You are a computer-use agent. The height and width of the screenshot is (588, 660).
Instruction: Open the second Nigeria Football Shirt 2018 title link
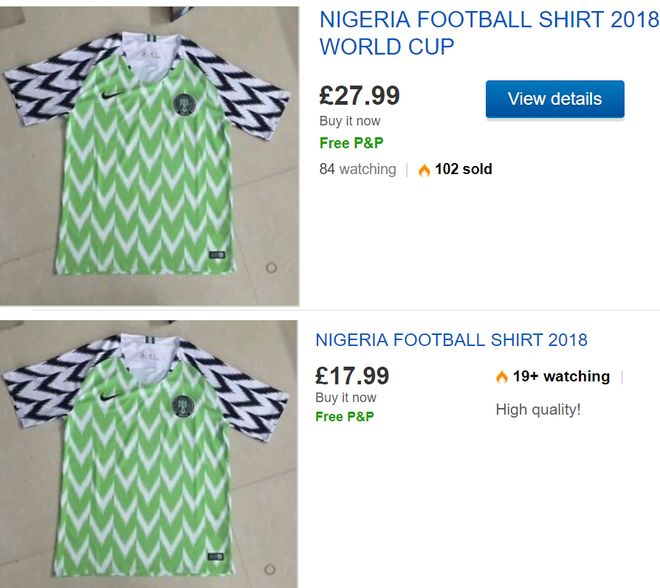click(451, 340)
